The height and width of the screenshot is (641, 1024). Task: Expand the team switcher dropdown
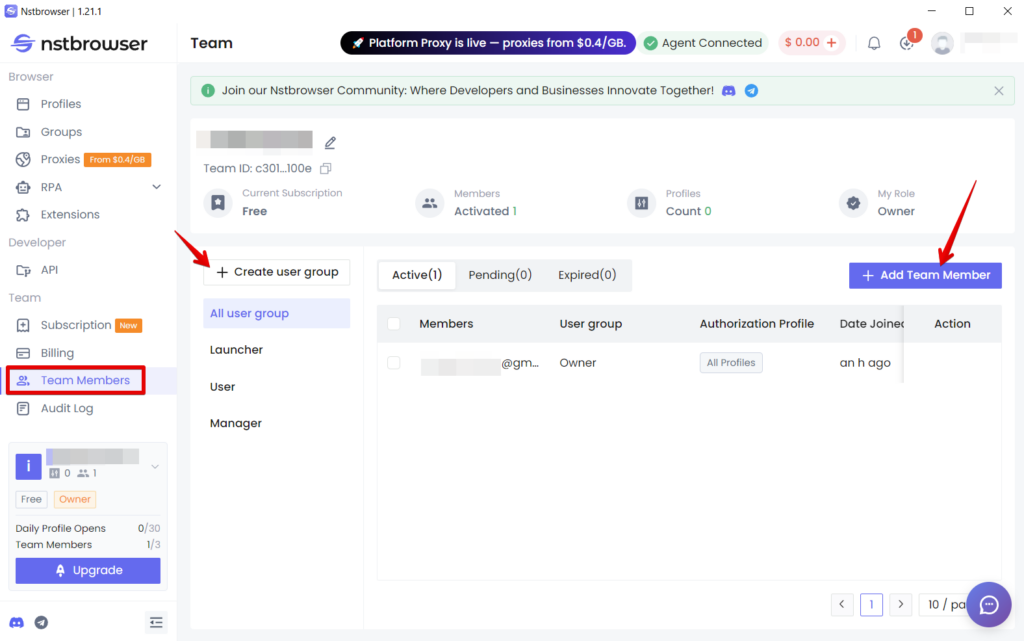(x=155, y=467)
